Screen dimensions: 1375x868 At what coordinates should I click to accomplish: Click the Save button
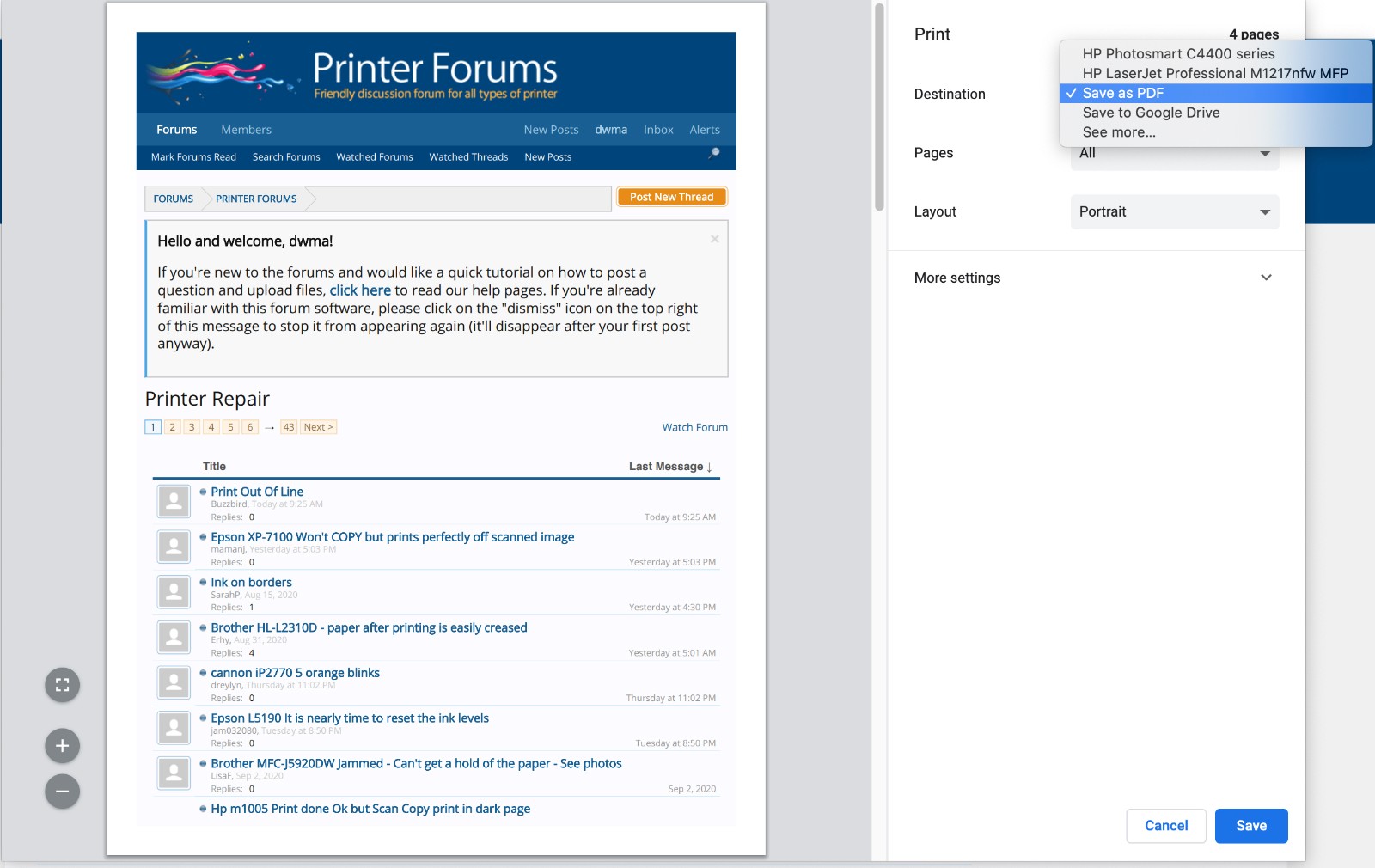tap(1251, 826)
